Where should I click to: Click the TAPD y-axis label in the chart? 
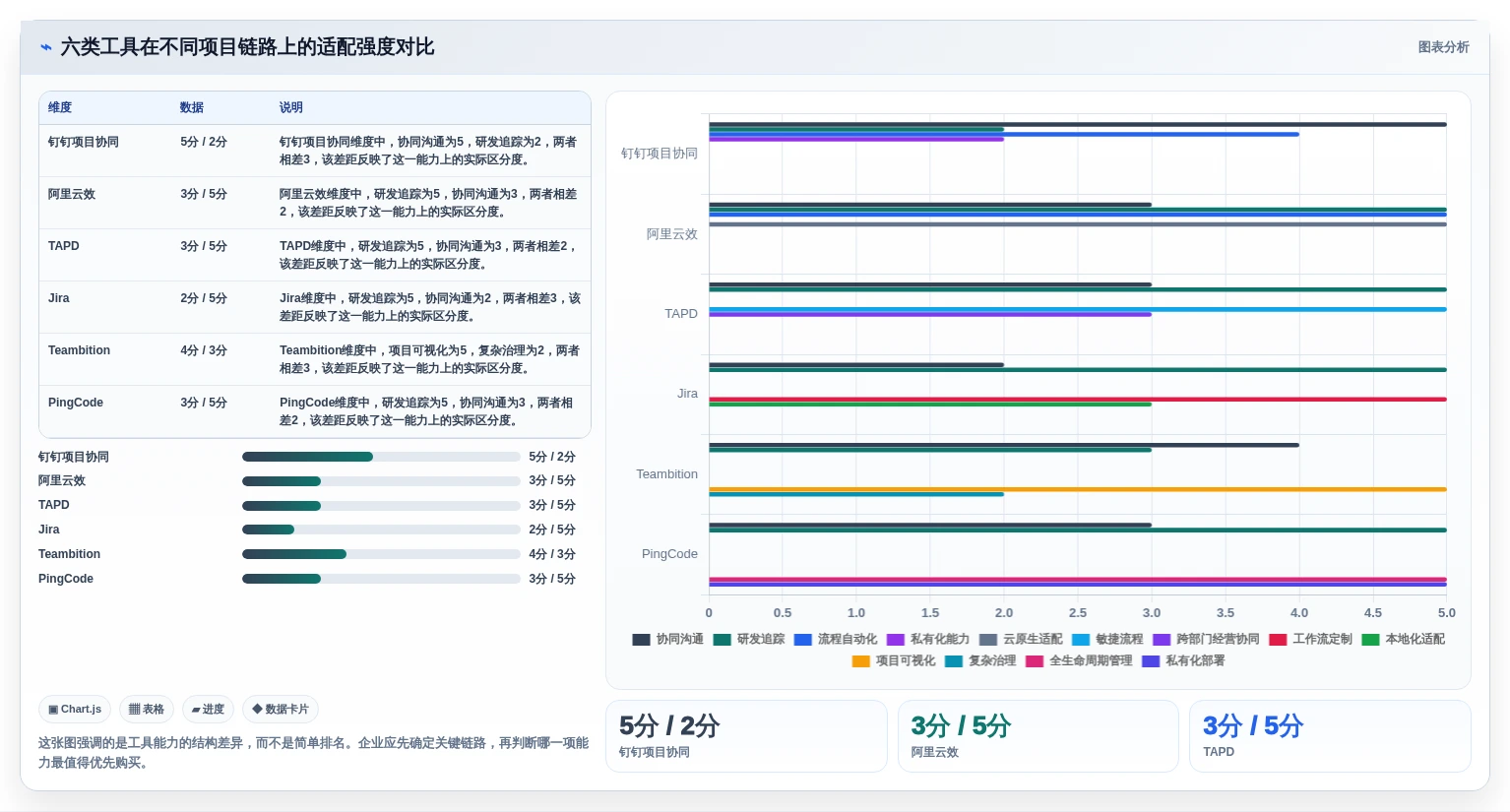(x=681, y=314)
